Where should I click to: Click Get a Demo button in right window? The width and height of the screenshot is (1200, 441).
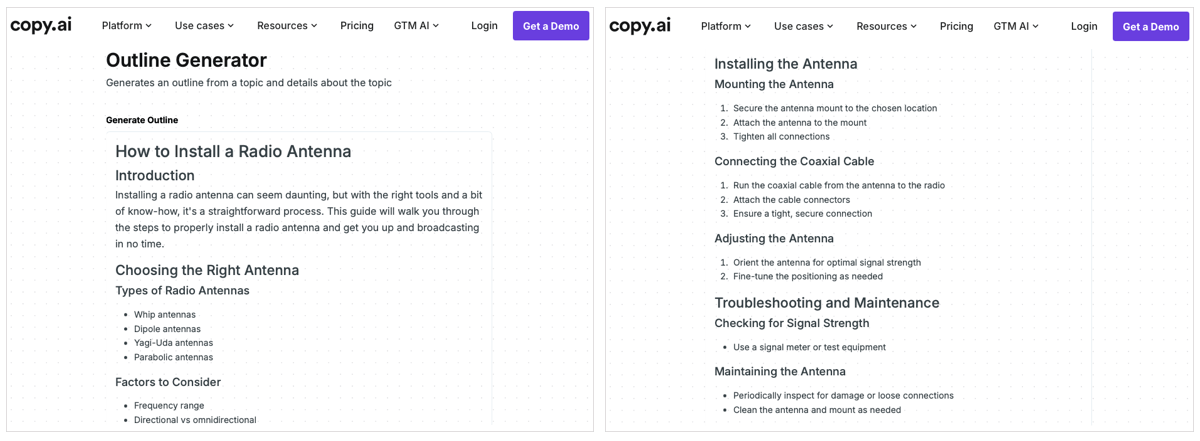pyautogui.click(x=1151, y=26)
